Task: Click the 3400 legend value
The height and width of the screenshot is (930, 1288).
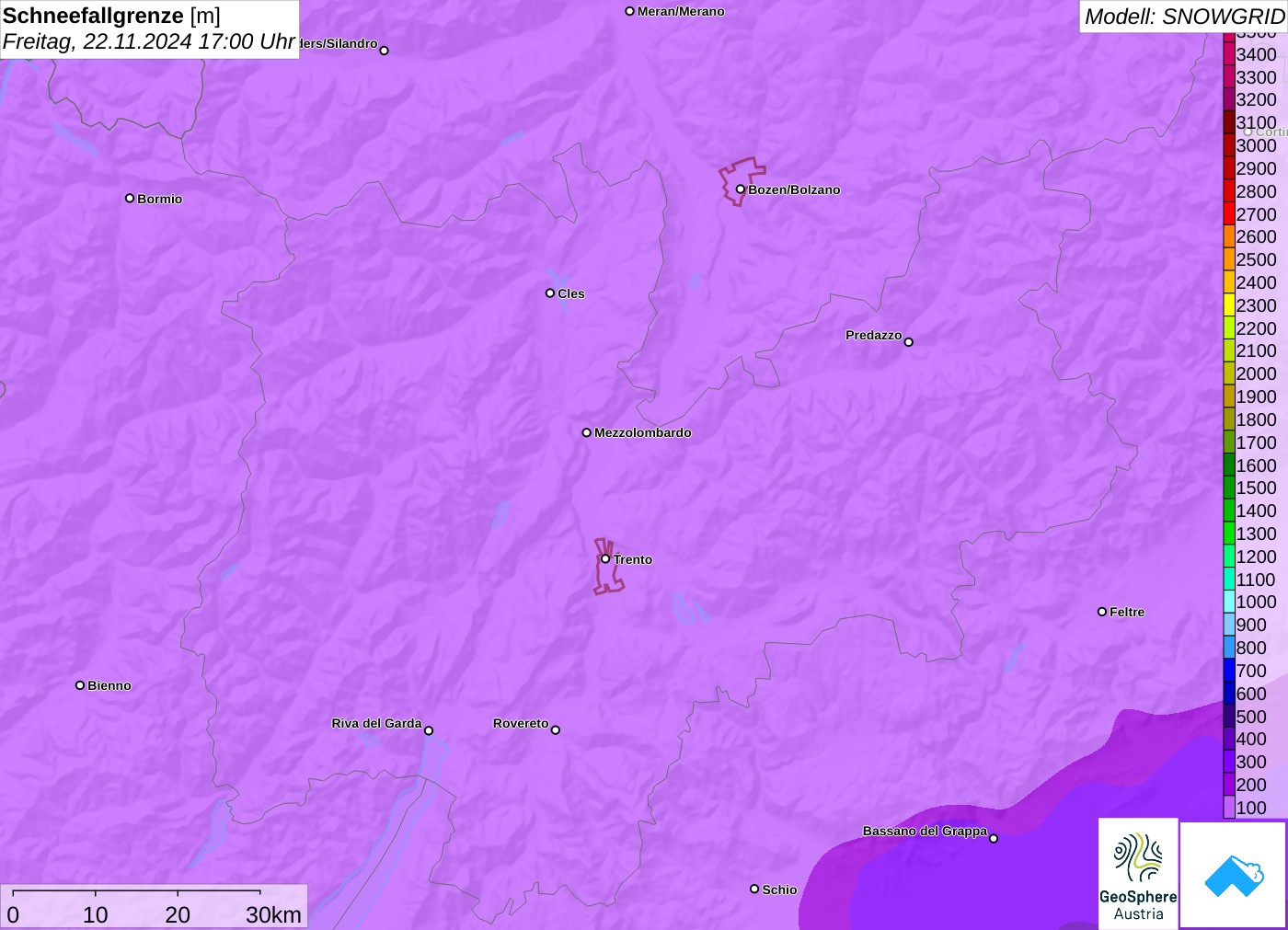Action: click(x=1256, y=54)
